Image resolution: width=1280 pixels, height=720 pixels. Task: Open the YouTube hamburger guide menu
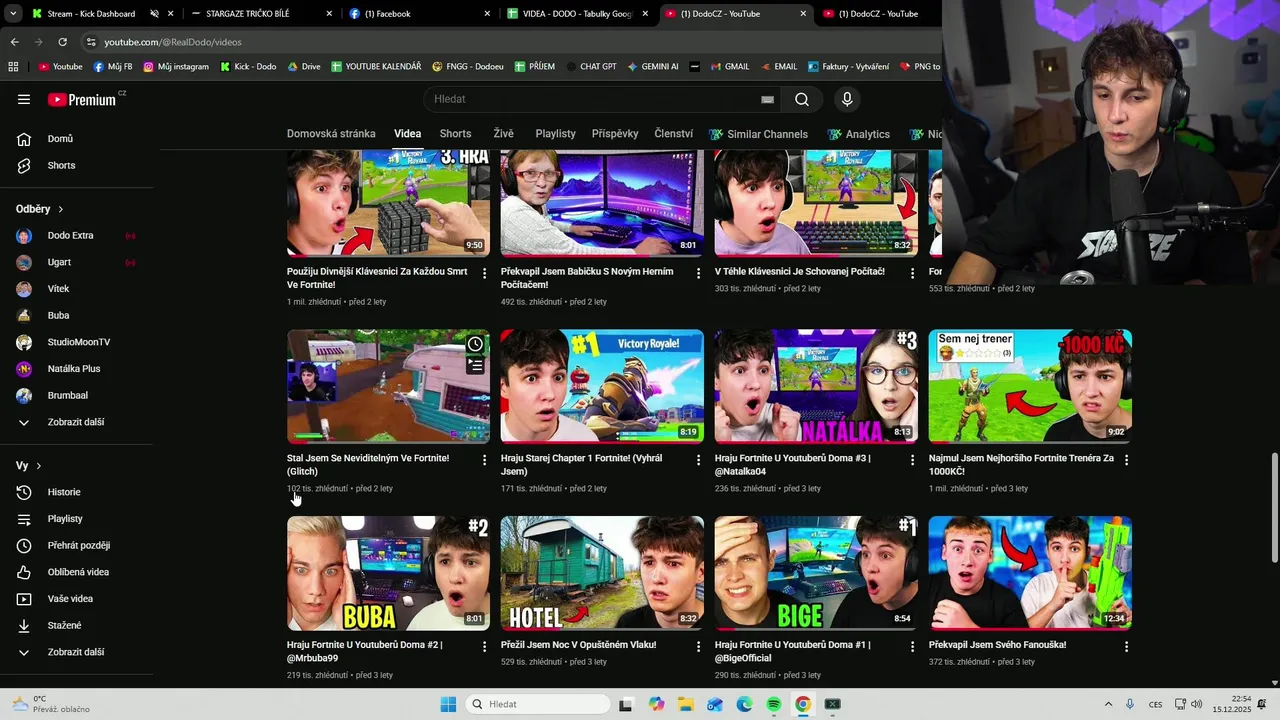[24, 99]
